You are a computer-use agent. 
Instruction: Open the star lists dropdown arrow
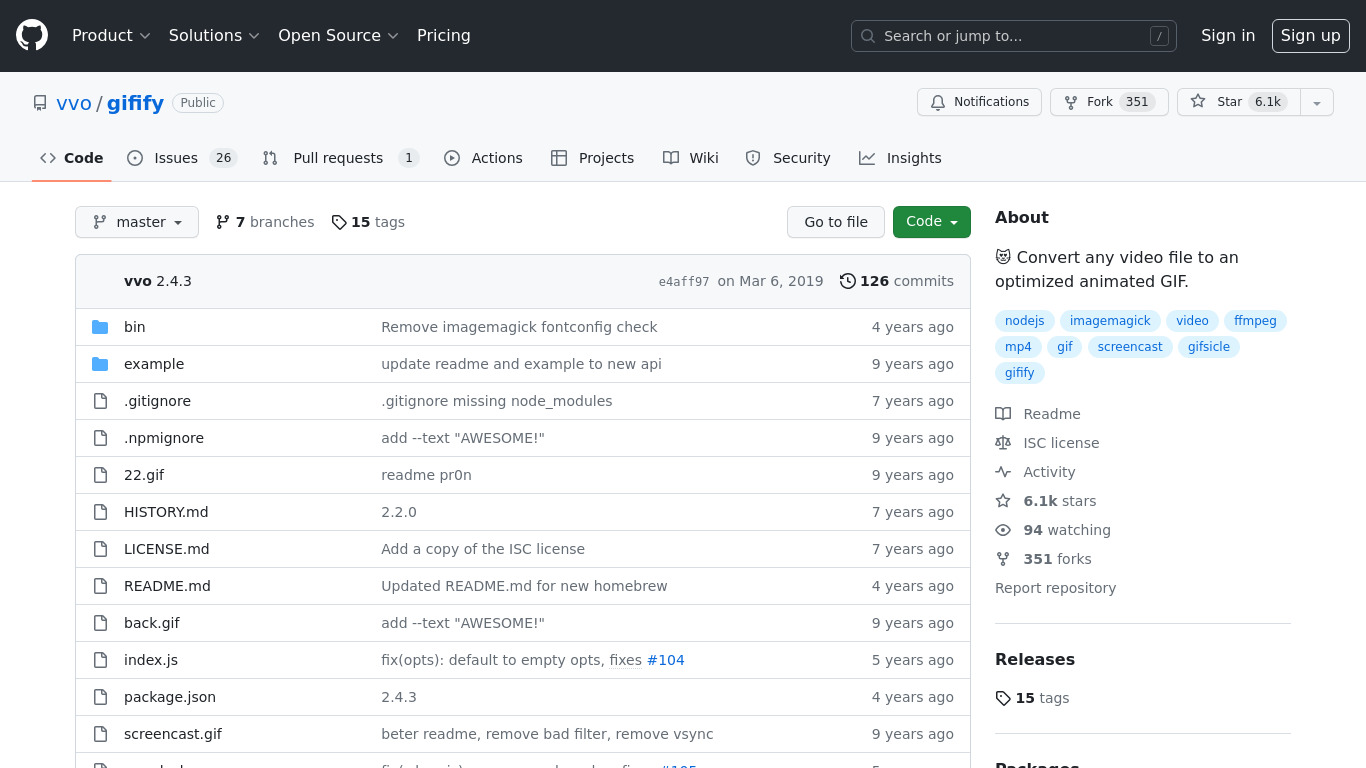coord(1317,102)
